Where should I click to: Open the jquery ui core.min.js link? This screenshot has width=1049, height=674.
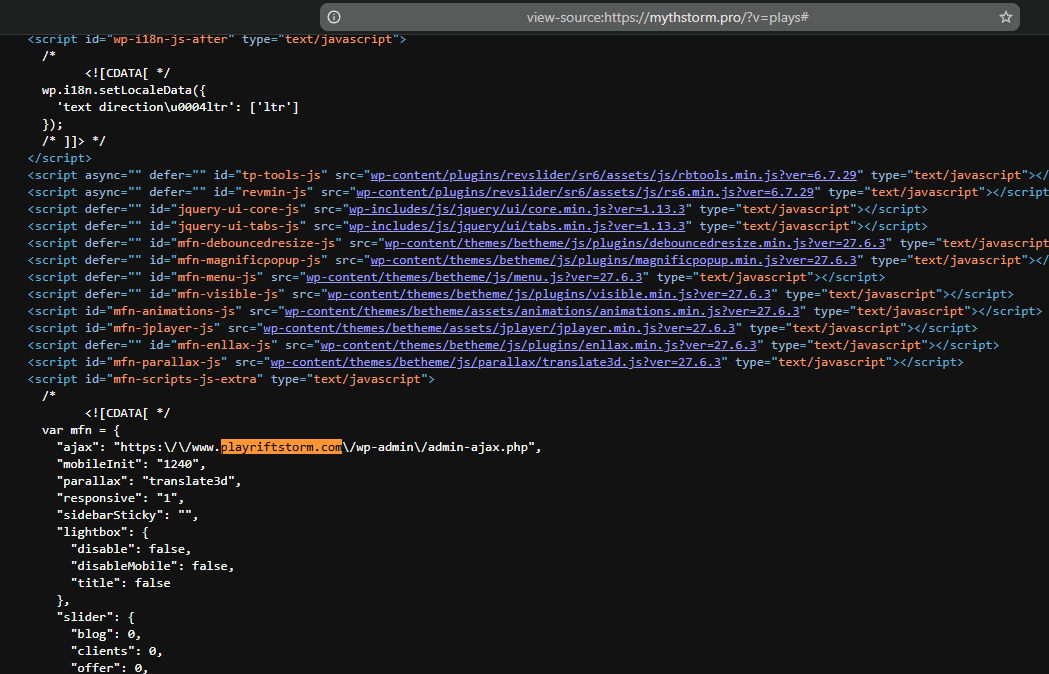(x=517, y=209)
